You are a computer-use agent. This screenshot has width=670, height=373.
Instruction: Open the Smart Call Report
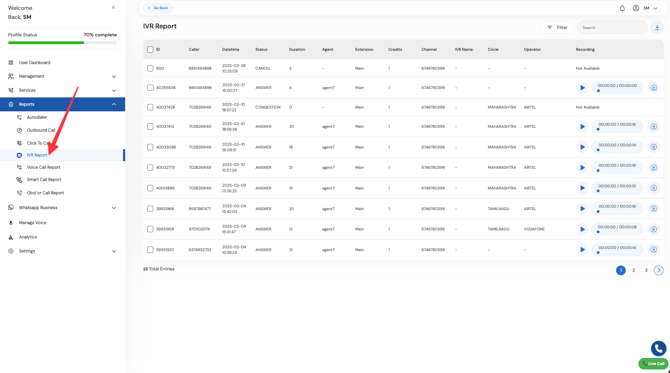(x=44, y=179)
